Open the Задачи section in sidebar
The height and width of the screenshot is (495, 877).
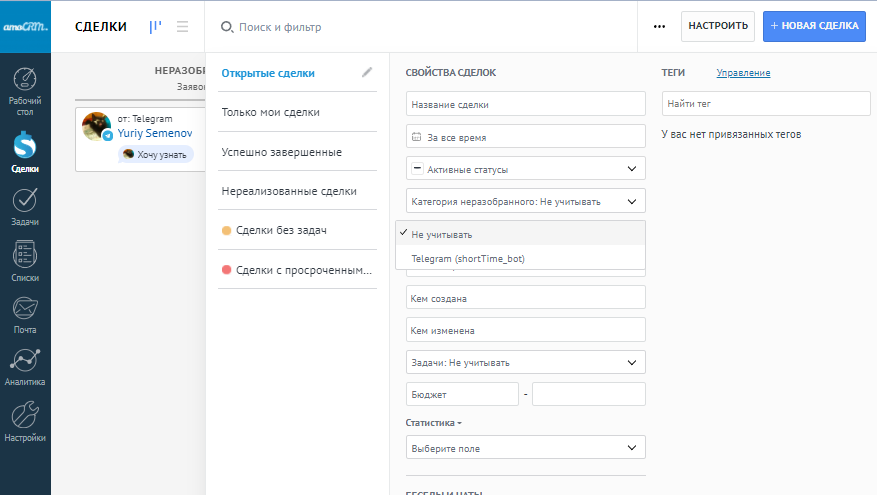point(25,207)
